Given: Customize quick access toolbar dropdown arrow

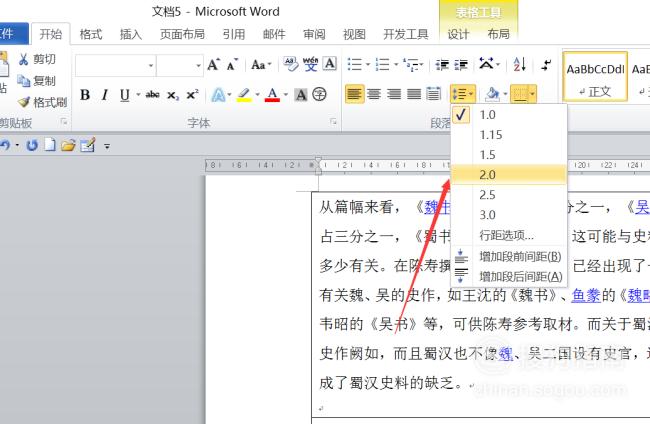Looking at the screenshot, I should coord(107,146).
